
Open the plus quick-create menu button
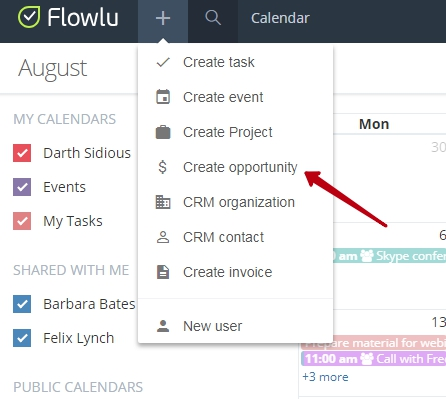[163, 18]
